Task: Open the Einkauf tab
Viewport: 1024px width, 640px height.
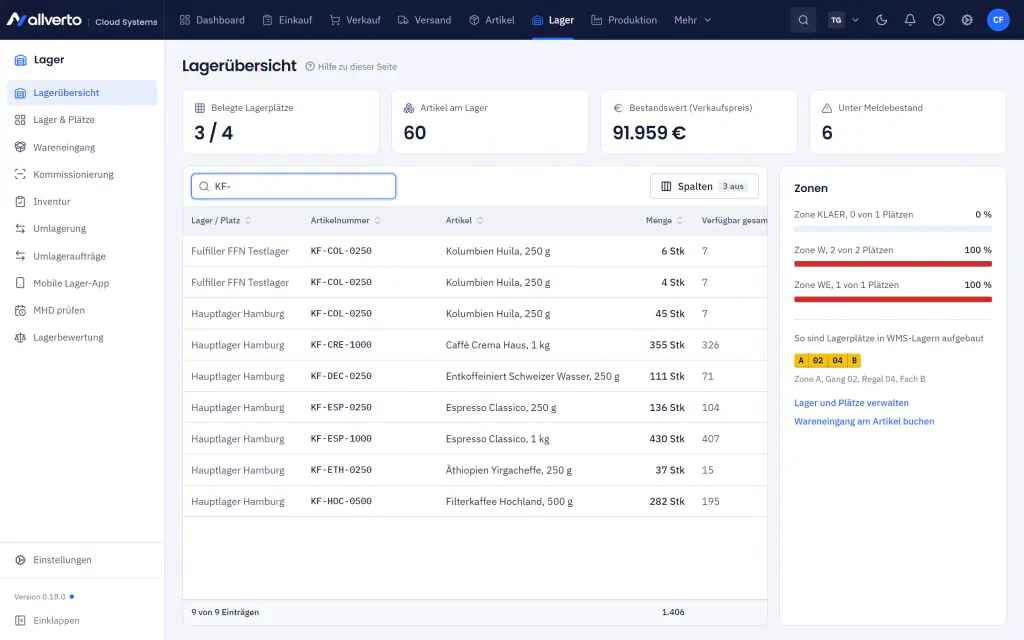Action: tap(287, 20)
